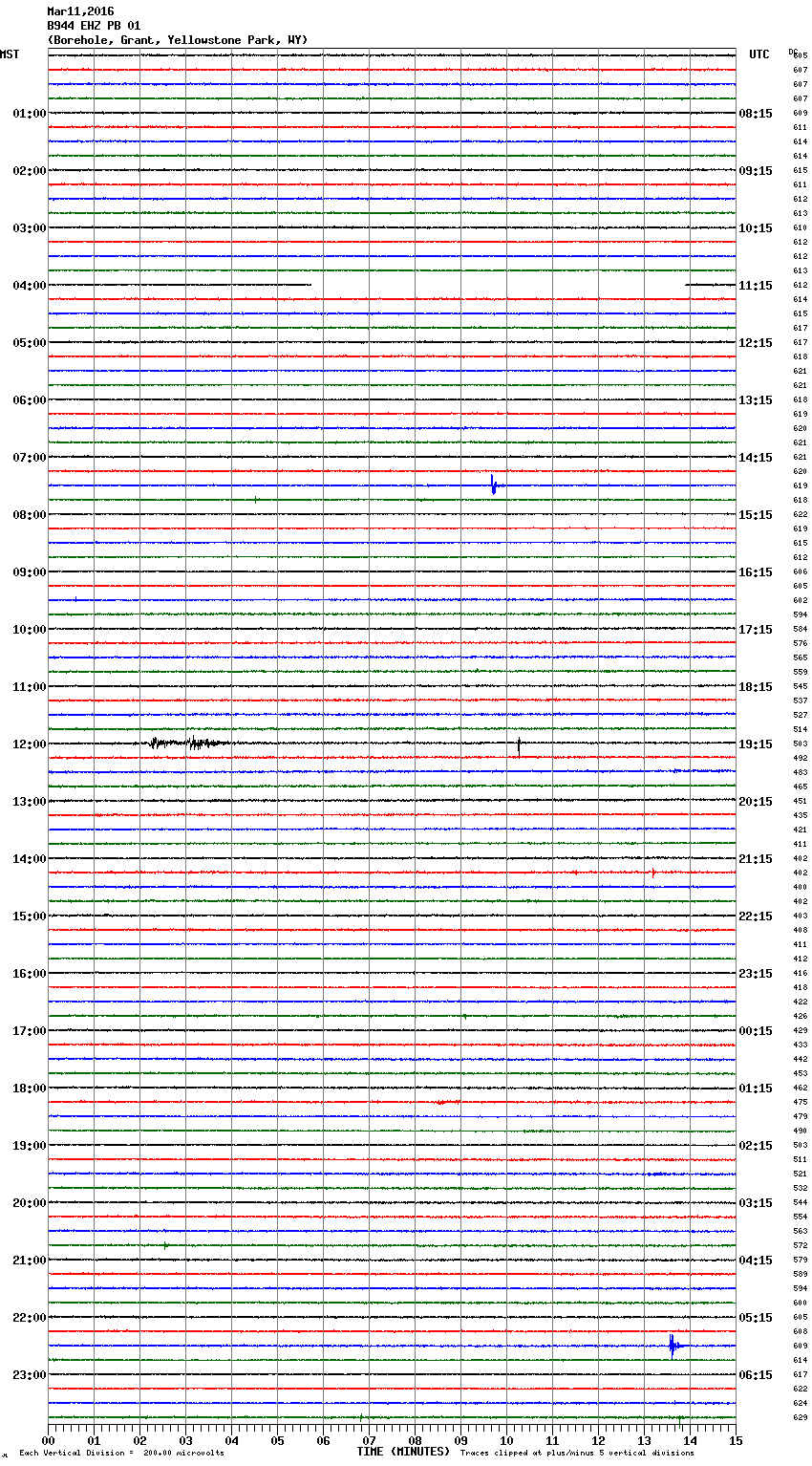Click the 03 minute axis tick label

pyautogui.click(x=185, y=1440)
